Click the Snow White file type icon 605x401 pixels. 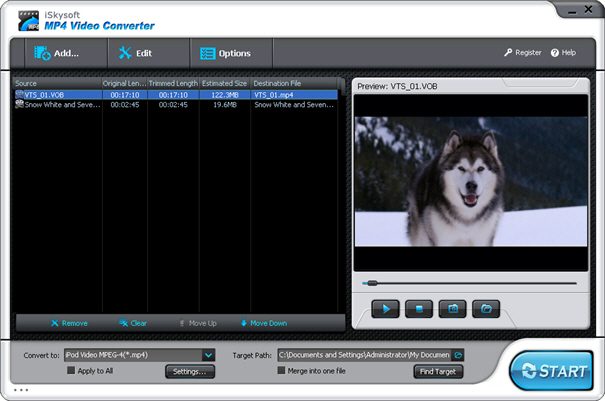19,104
